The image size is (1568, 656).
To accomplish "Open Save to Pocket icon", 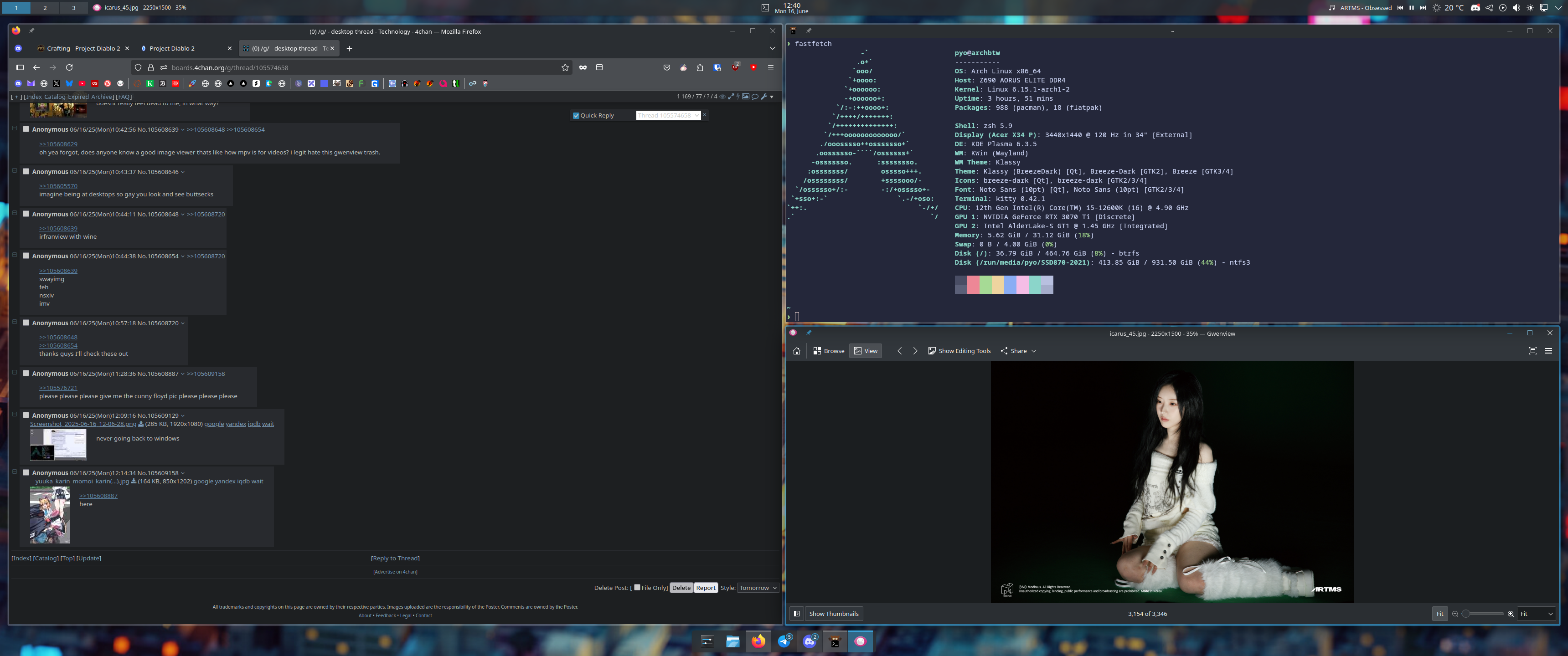I will coord(666,67).
